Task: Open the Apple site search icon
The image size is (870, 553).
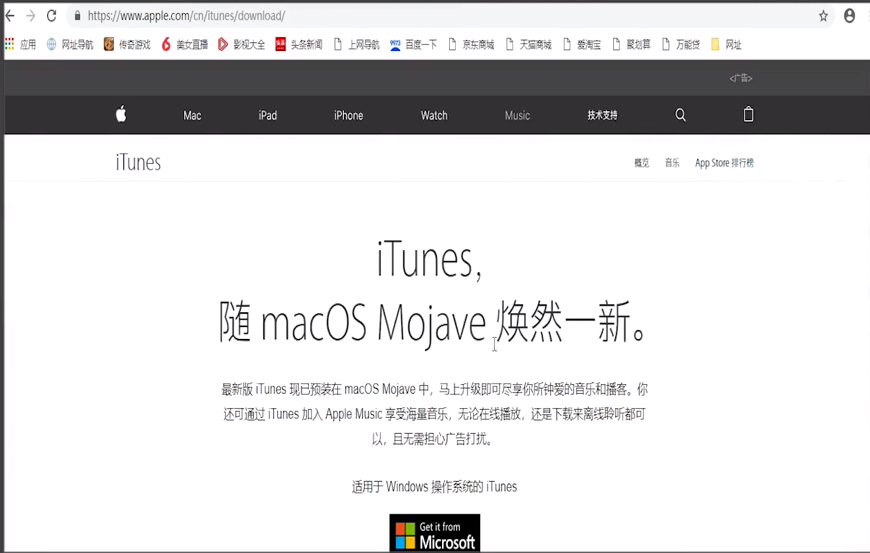Action: click(x=680, y=115)
